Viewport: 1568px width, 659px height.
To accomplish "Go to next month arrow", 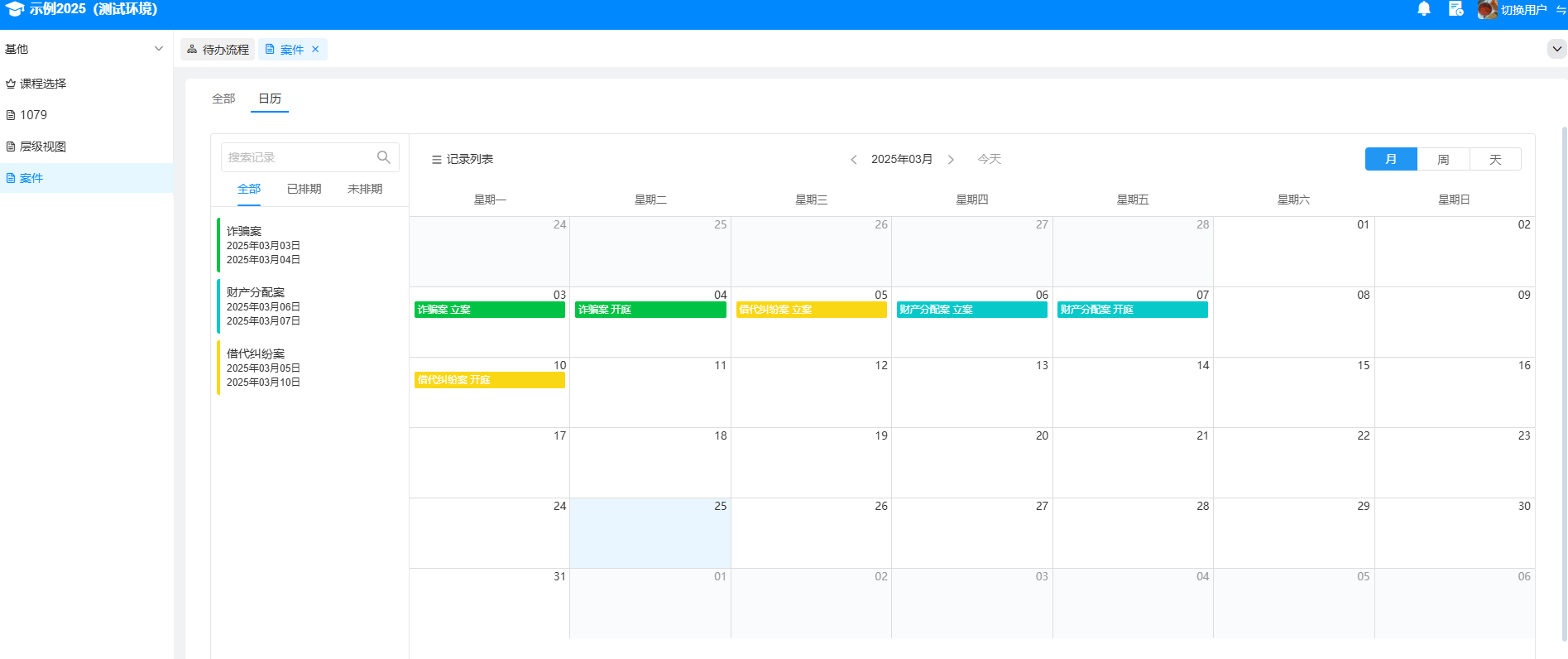I will [x=951, y=160].
